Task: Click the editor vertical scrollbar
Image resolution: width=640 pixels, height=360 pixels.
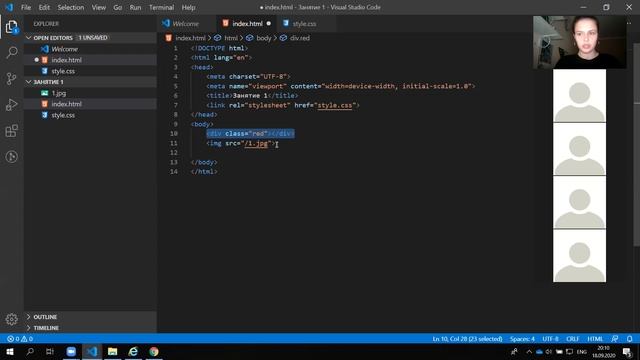Action: tap(636, 145)
